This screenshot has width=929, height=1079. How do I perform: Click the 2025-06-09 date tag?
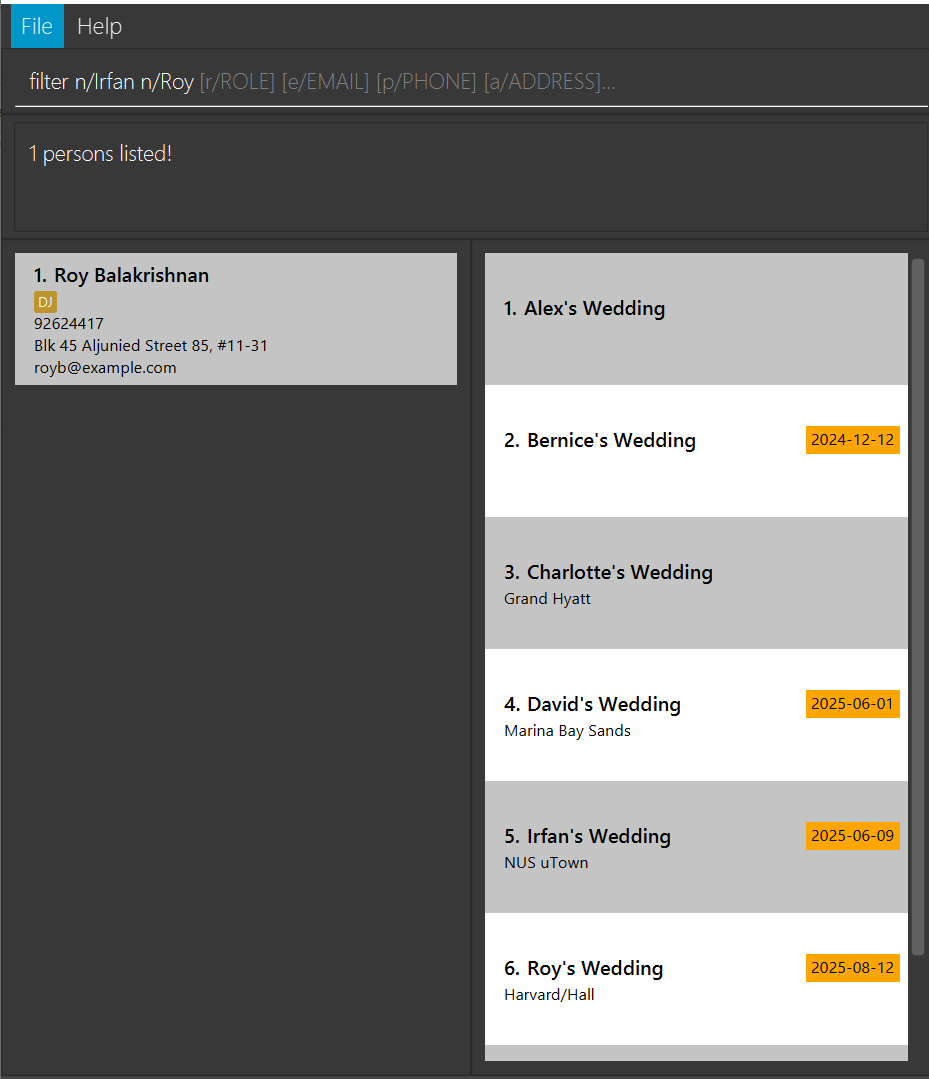pos(853,836)
